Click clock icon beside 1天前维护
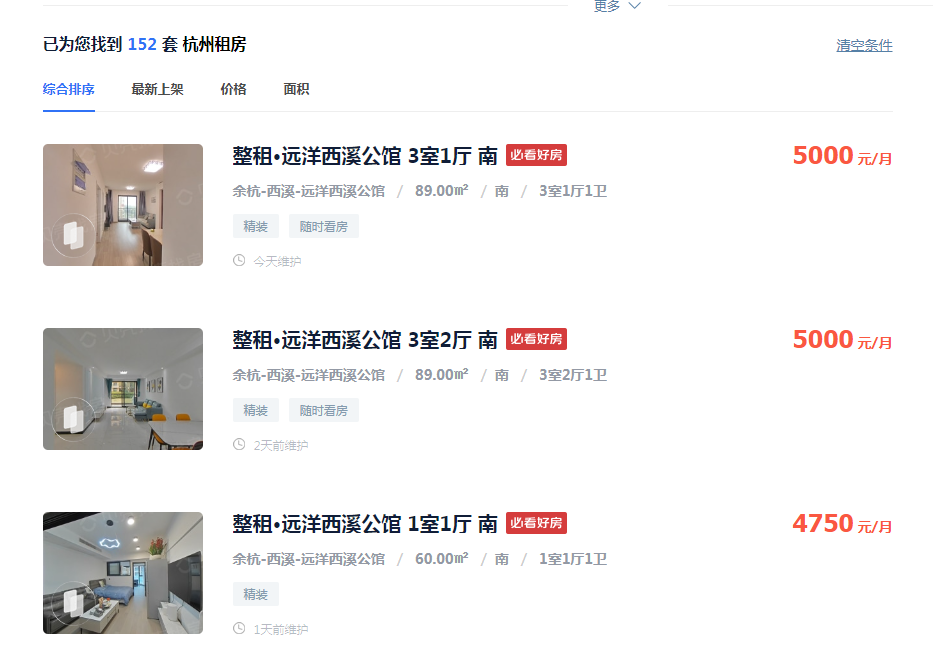Screen dimensions: 933x649 239,628
